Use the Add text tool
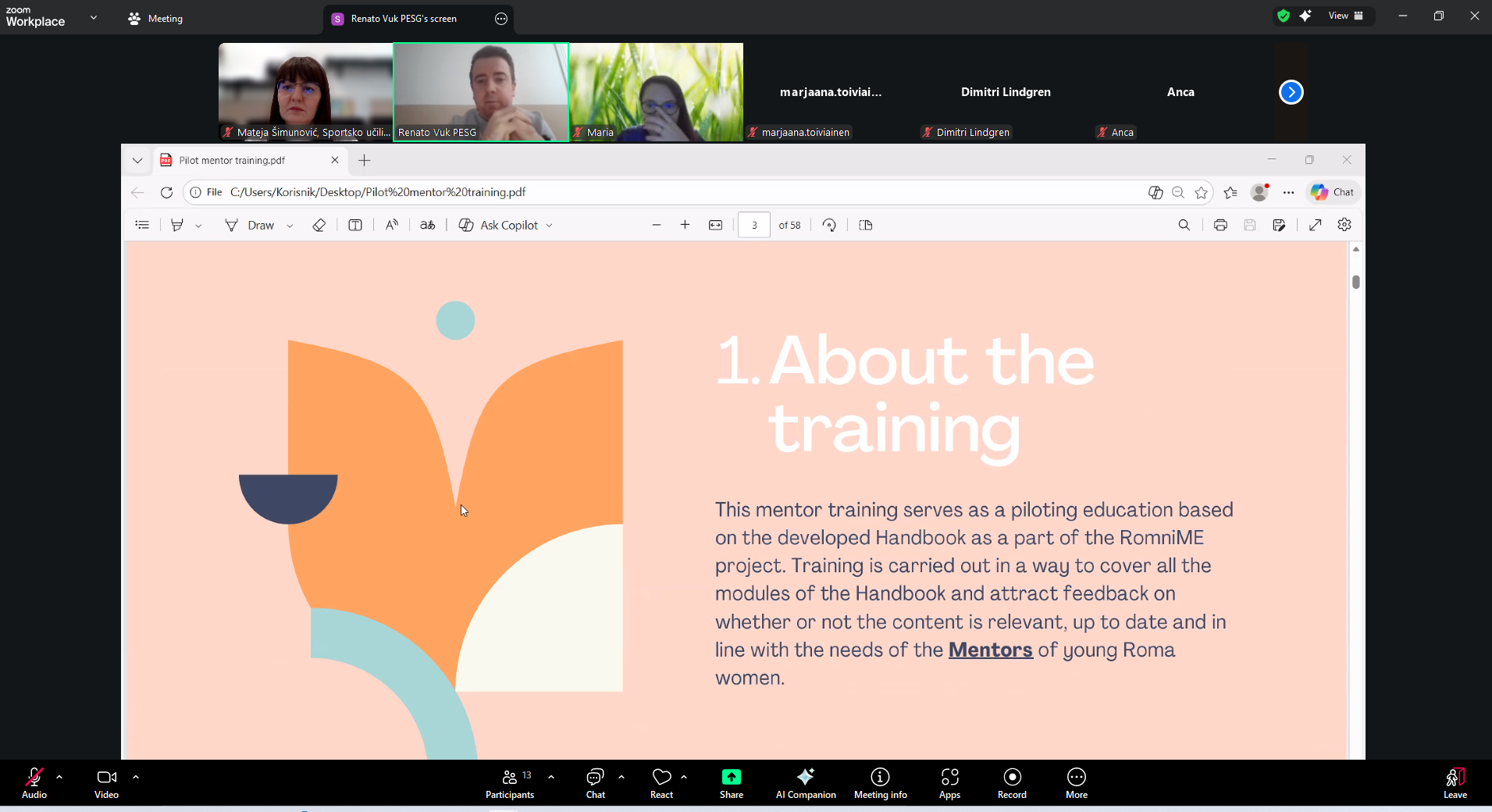The width and height of the screenshot is (1492, 812). point(355,225)
